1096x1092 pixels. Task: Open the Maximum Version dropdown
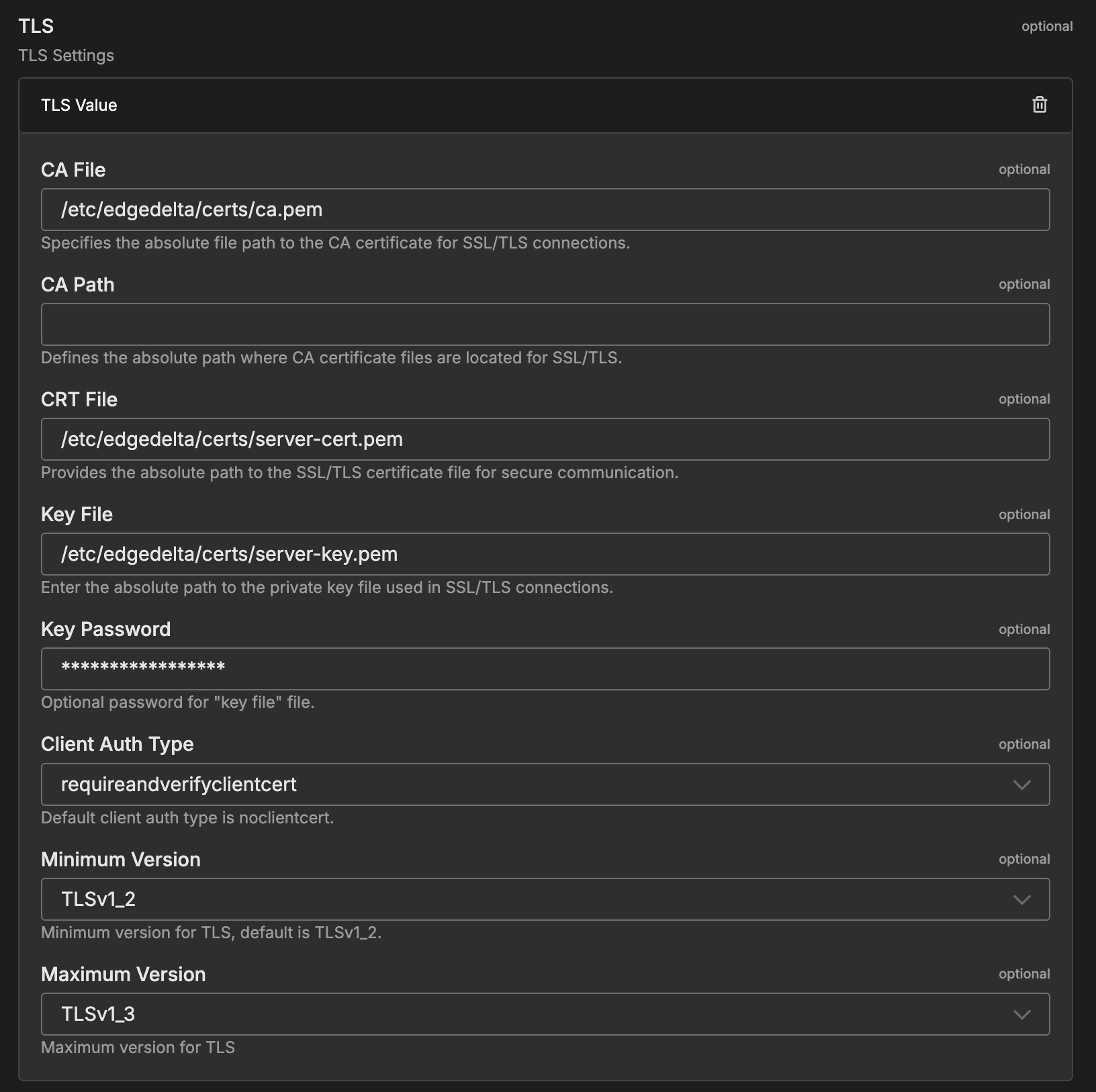click(545, 1014)
